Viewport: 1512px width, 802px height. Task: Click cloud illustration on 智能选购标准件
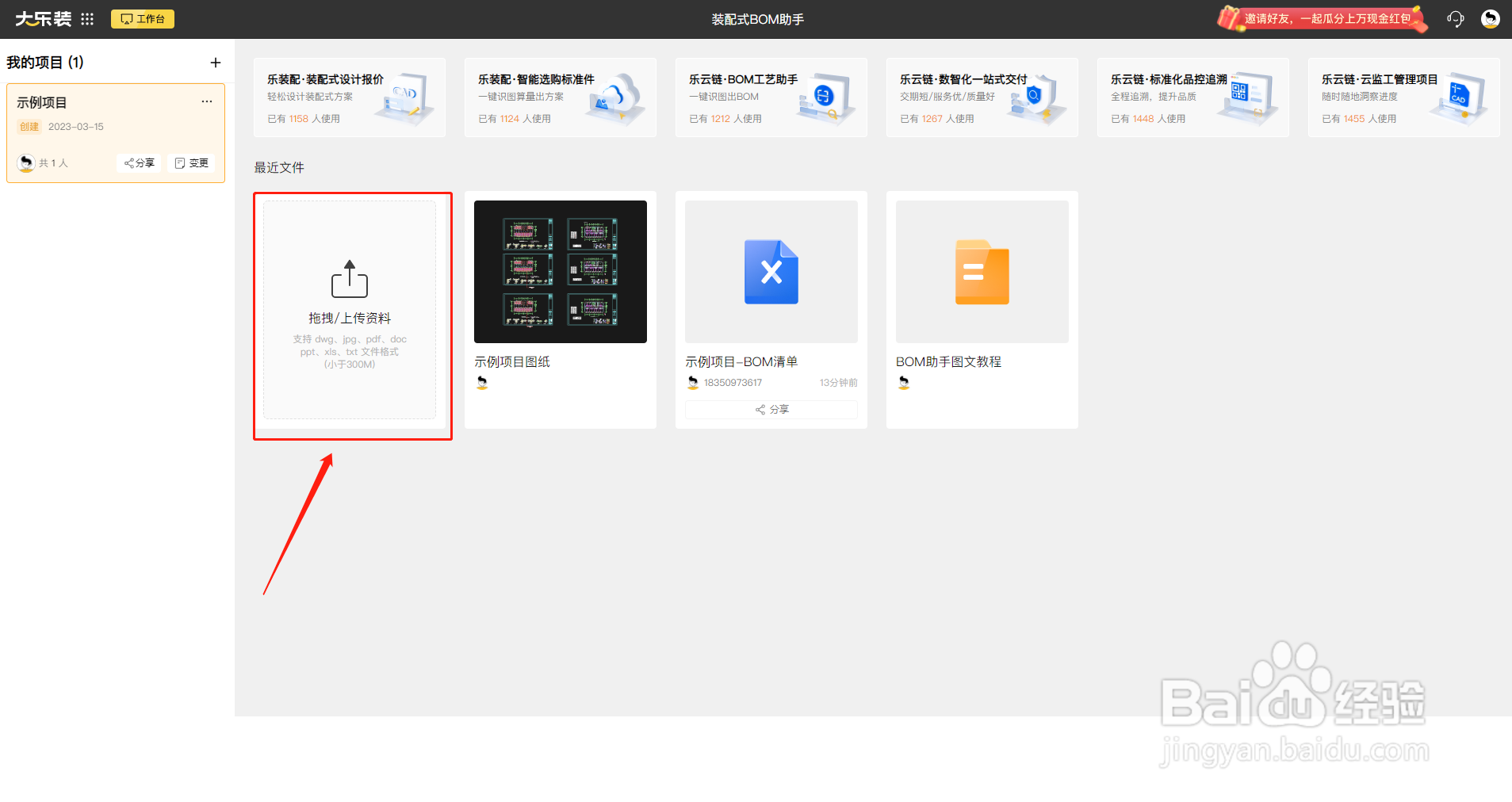(615, 99)
